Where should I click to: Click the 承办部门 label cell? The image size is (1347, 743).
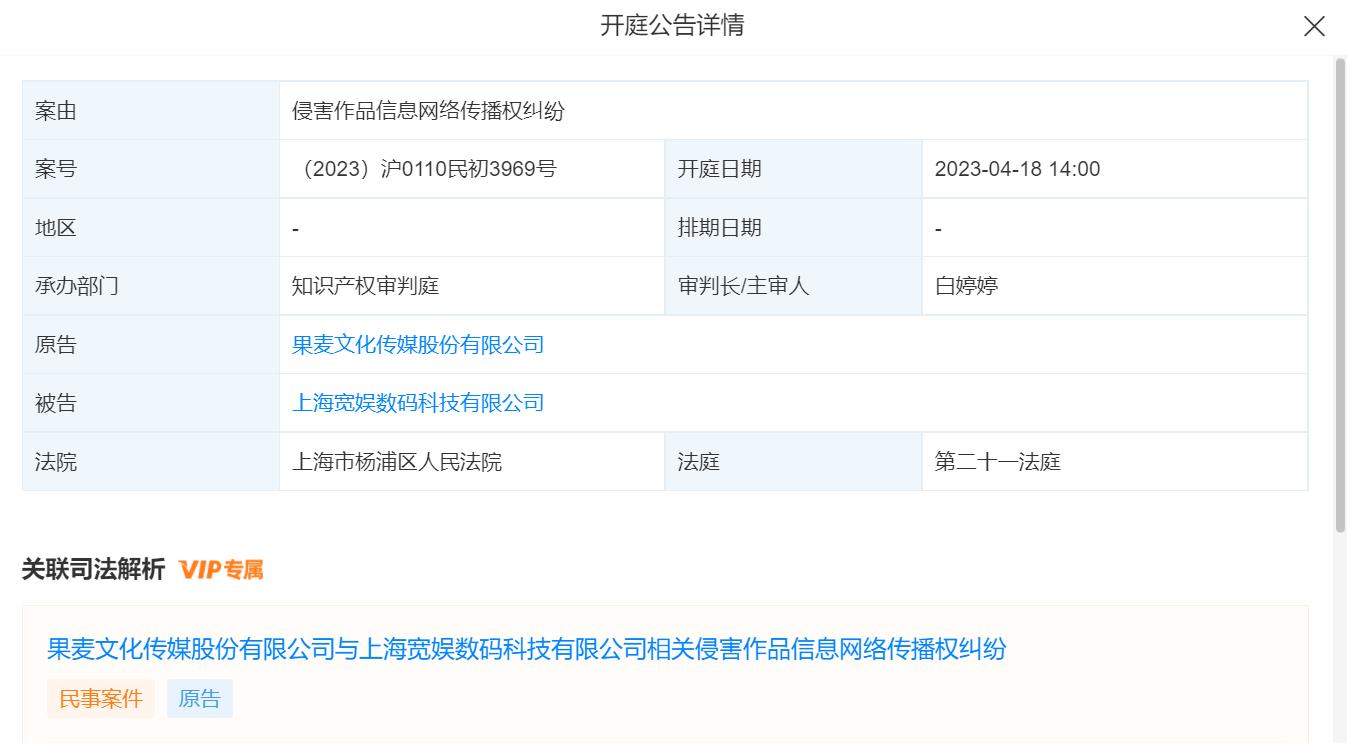coord(151,286)
